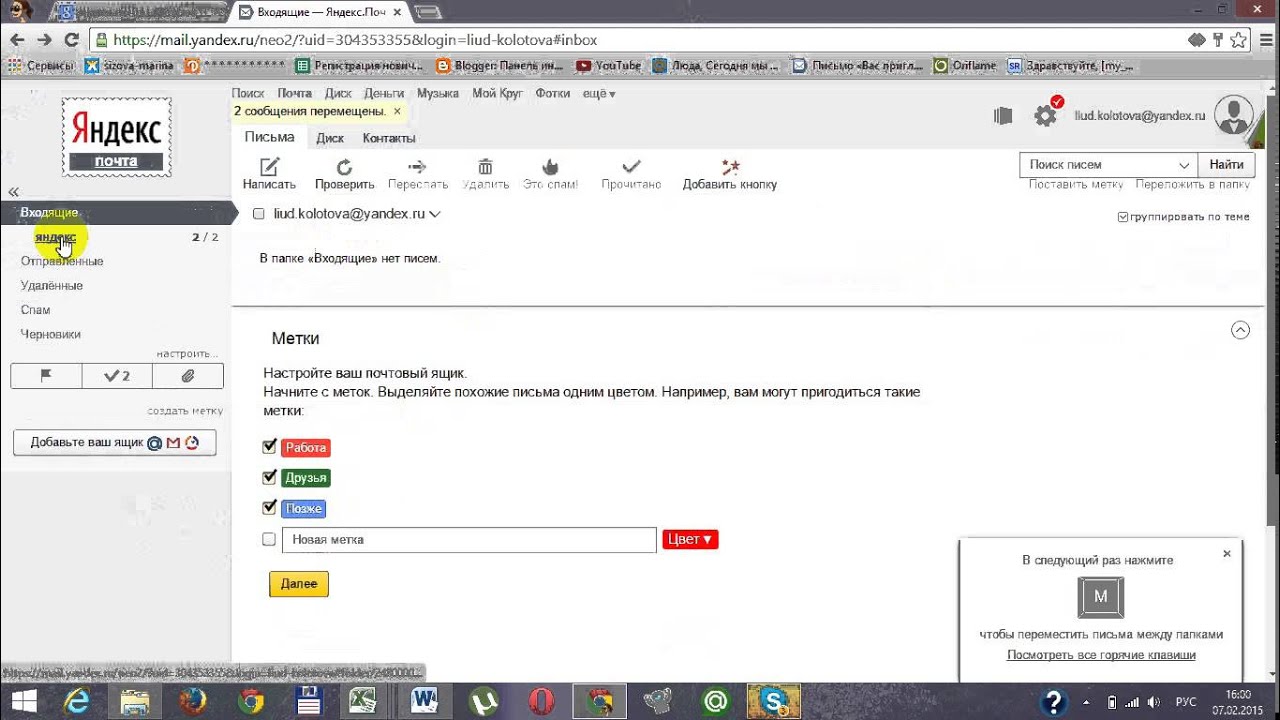Open Фотки in the top menu
The height and width of the screenshot is (720, 1280).
(553, 93)
